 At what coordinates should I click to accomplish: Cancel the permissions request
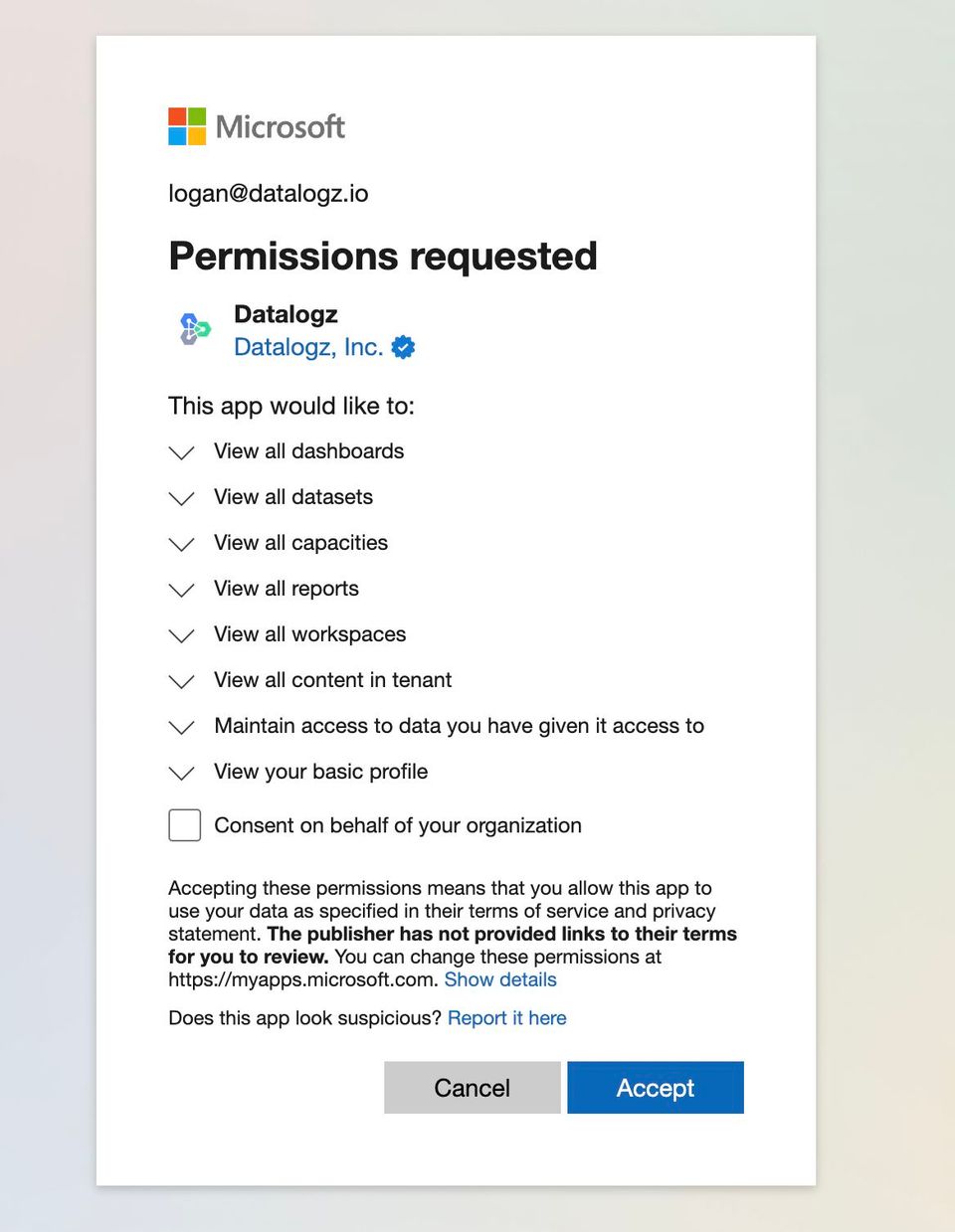click(x=472, y=1088)
